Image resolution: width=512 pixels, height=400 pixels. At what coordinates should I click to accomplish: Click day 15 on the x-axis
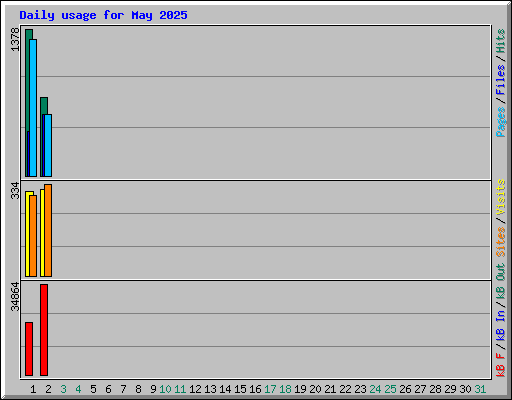click(240, 389)
